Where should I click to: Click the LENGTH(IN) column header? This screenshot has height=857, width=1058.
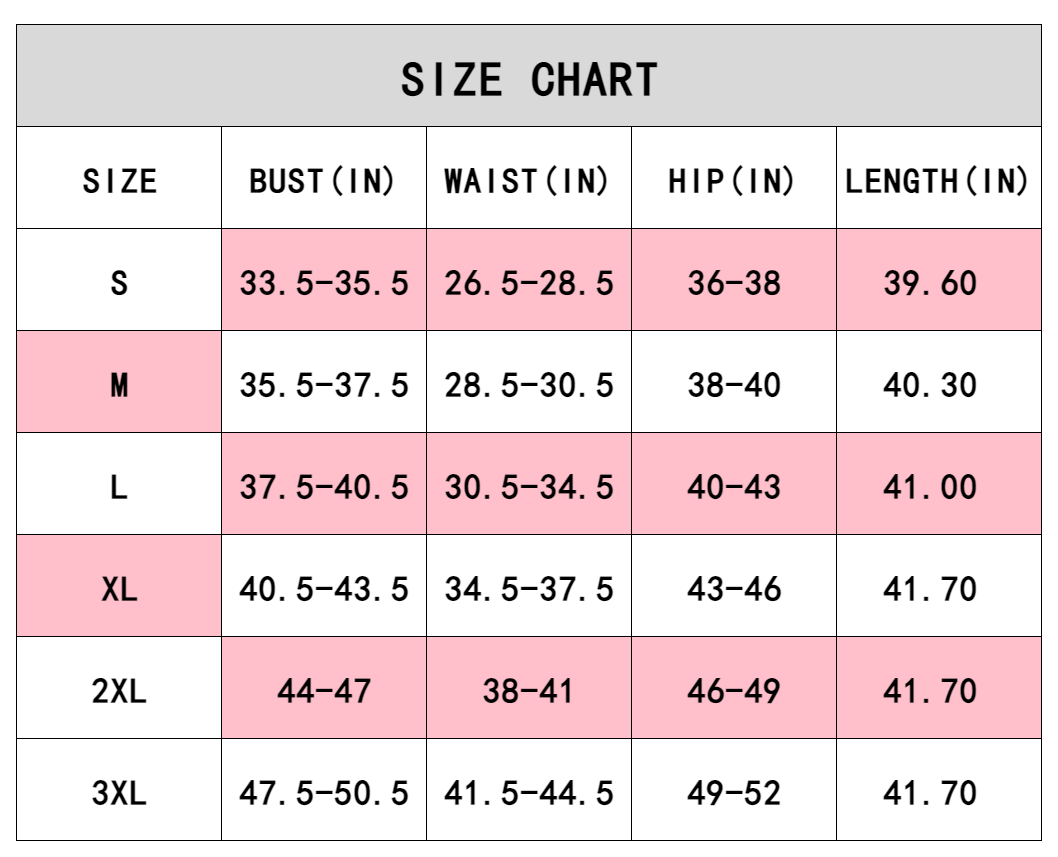[937, 181]
